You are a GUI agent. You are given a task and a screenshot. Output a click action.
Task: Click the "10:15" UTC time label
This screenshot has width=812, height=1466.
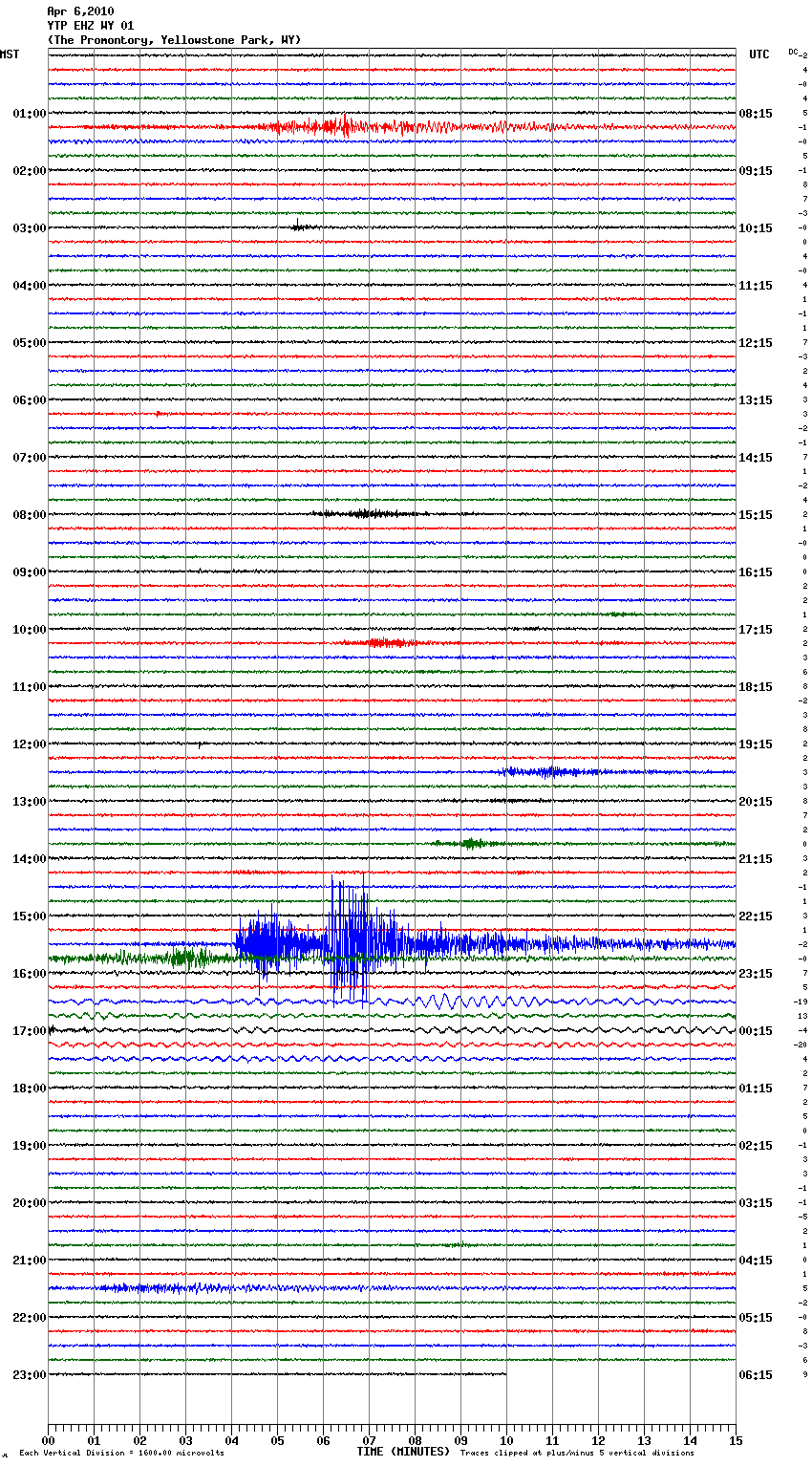point(756,228)
